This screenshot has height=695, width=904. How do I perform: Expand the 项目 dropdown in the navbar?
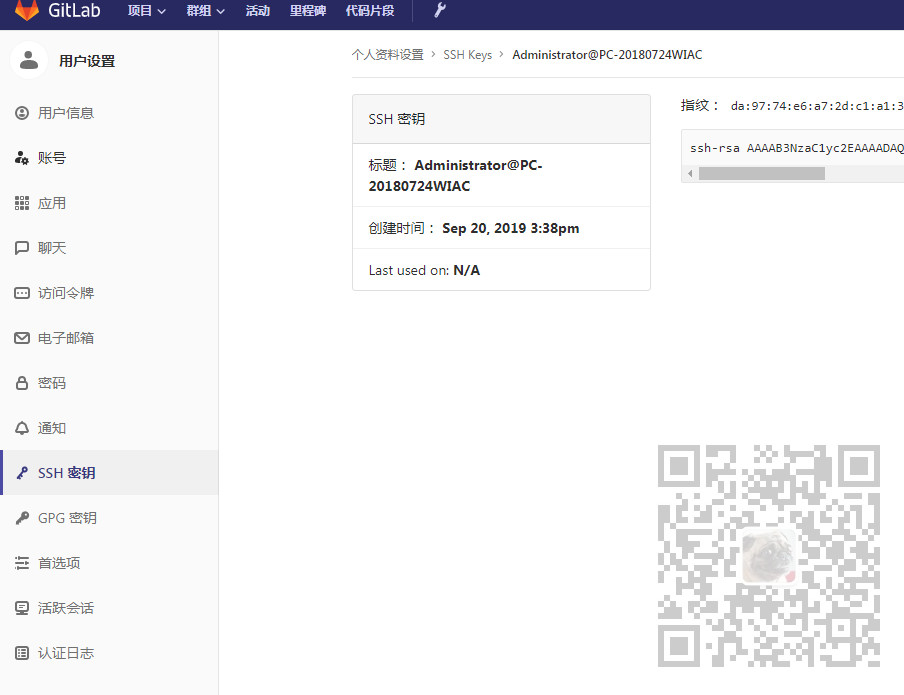[146, 10]
